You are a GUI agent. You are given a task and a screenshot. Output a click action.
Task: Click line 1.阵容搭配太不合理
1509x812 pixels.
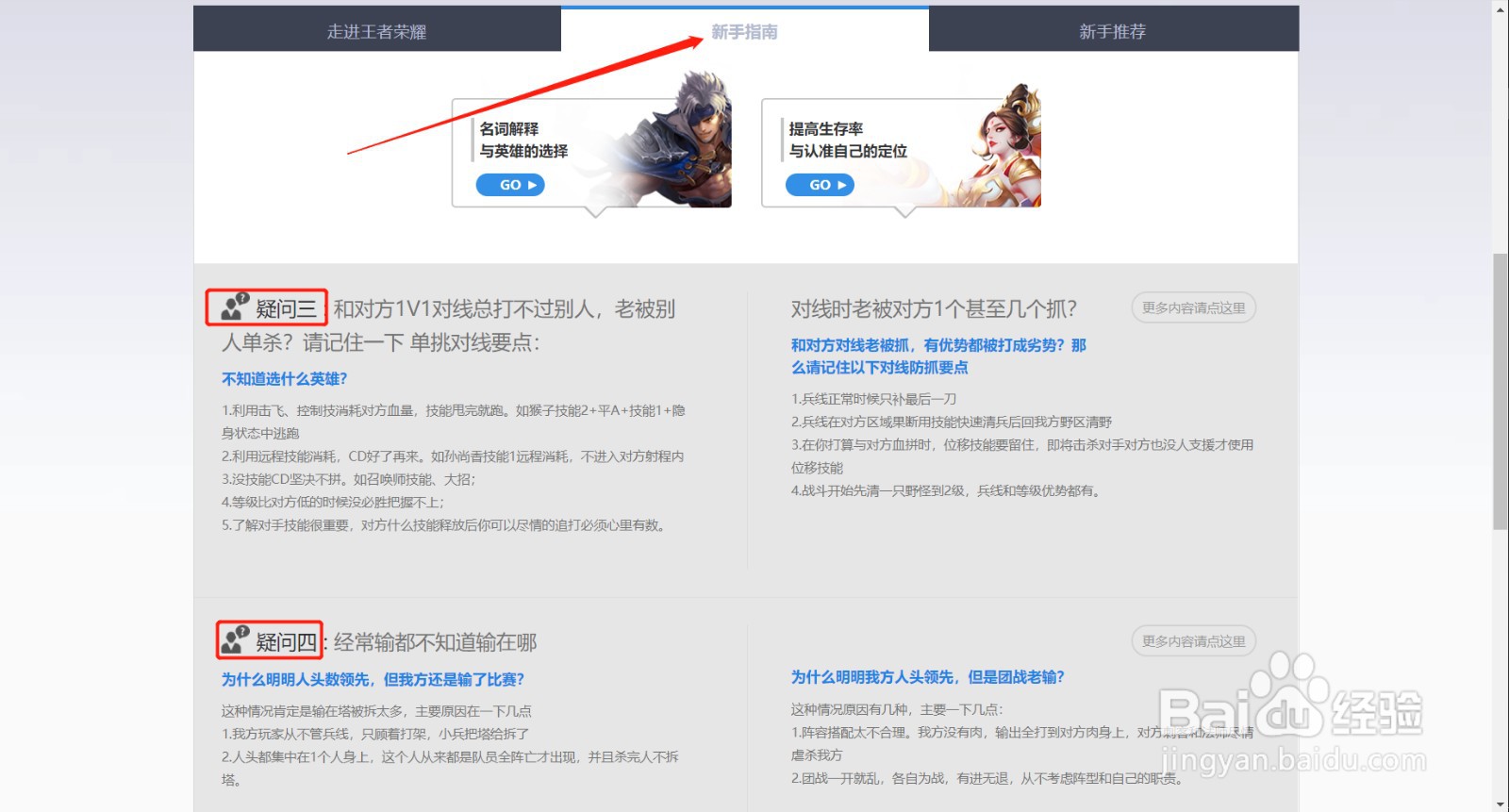point(1022,743)
